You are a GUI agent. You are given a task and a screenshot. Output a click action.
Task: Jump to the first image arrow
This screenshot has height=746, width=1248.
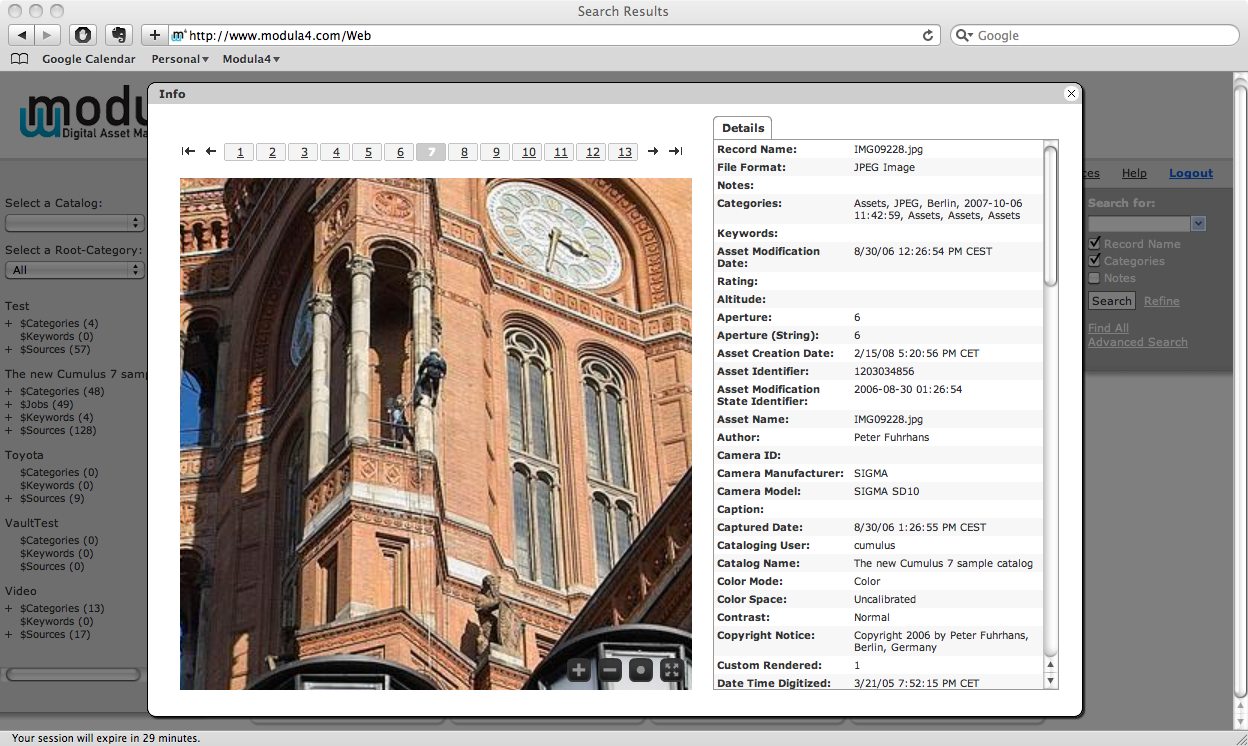[x=188, y=152]
